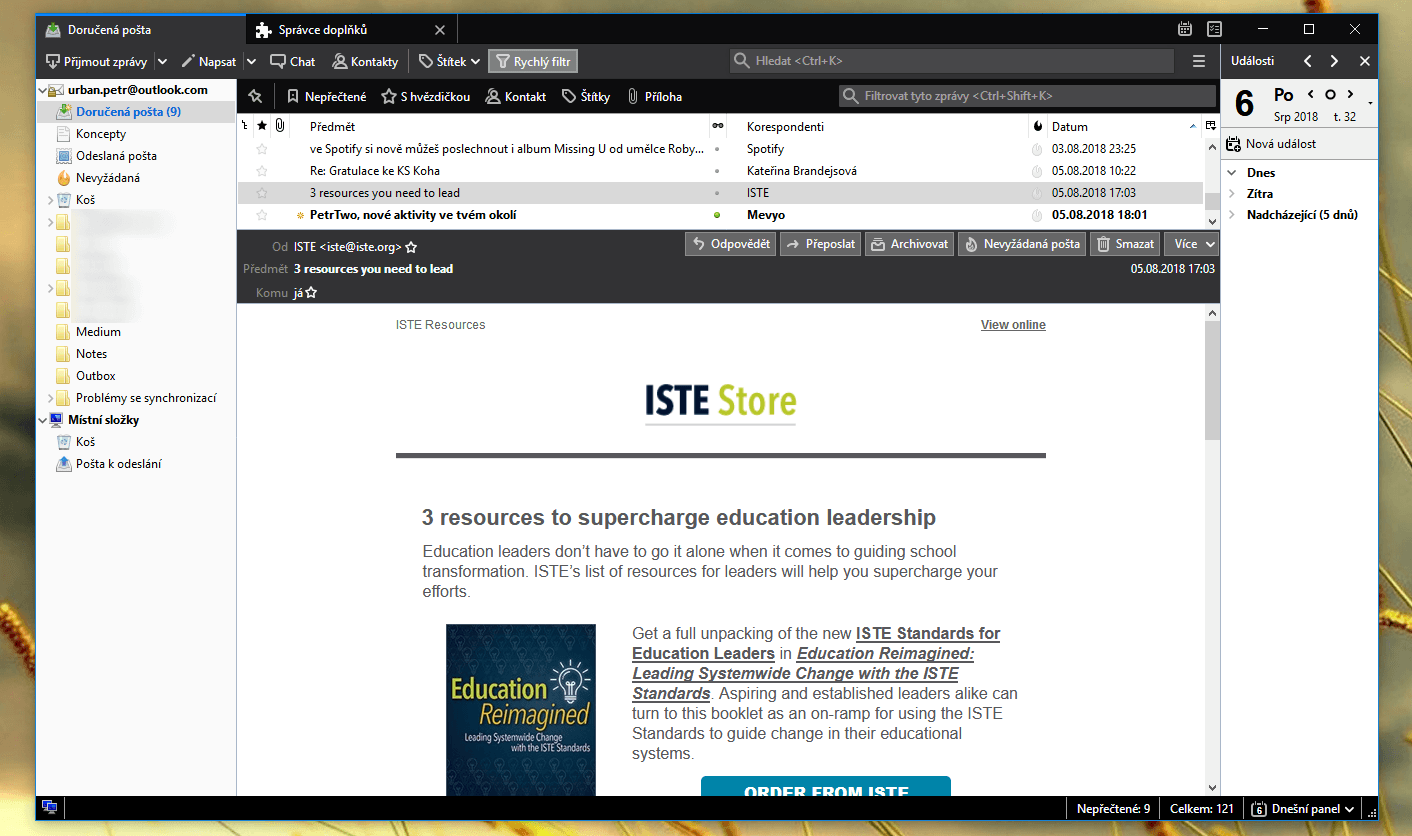Image resolution: width=1412 pixels, height=836 pixels.
Task: Expand the Nadcházející events section
Action: coord(1233,215)
